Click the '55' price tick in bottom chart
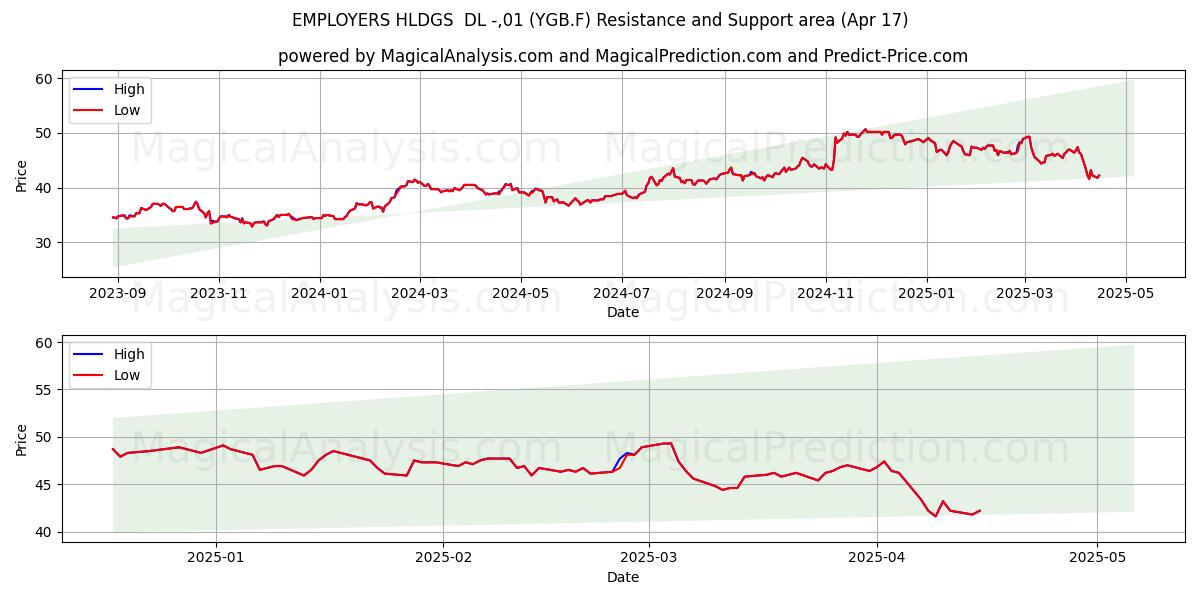Screen dimensions: 1200x600 45,390
